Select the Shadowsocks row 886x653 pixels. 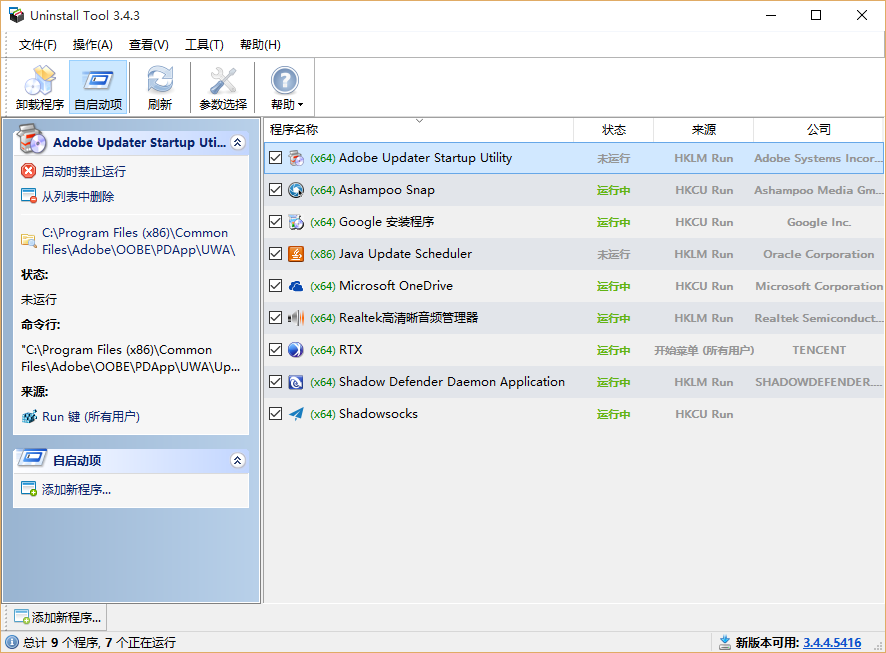[x=574, y=413]
